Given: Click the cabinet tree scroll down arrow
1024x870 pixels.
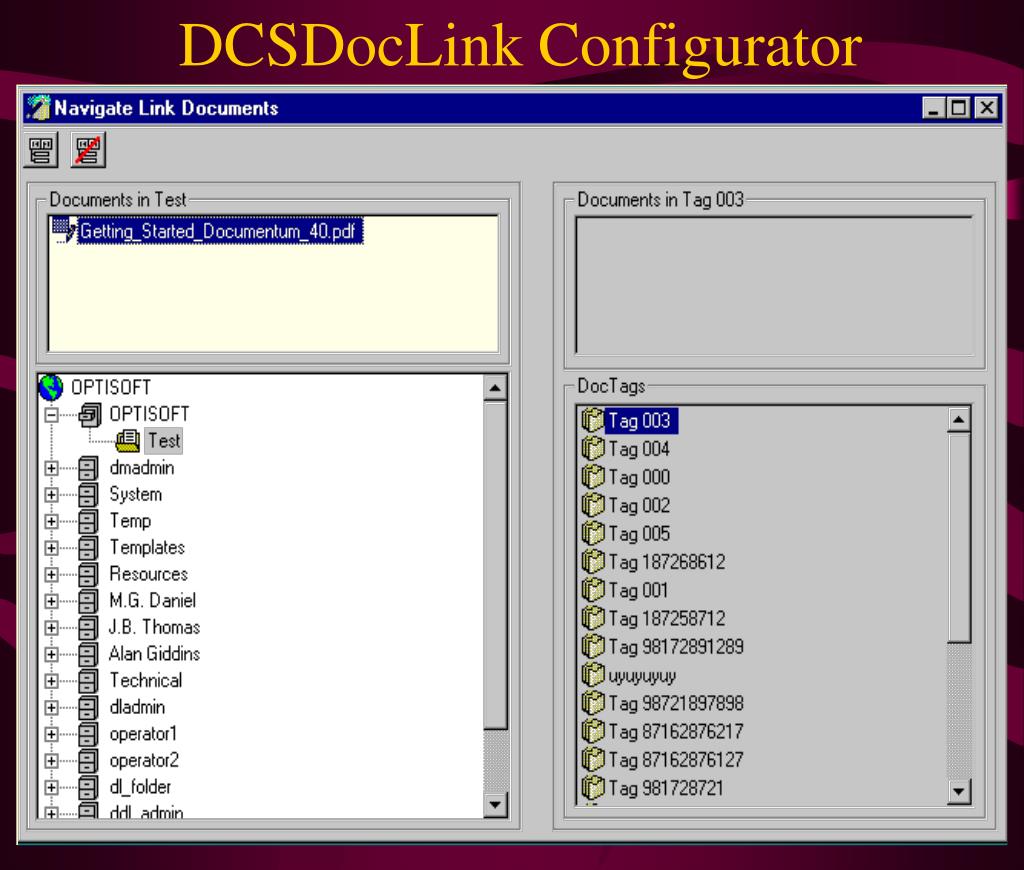Looking at the screenshot, I should [x=495, y=805].
